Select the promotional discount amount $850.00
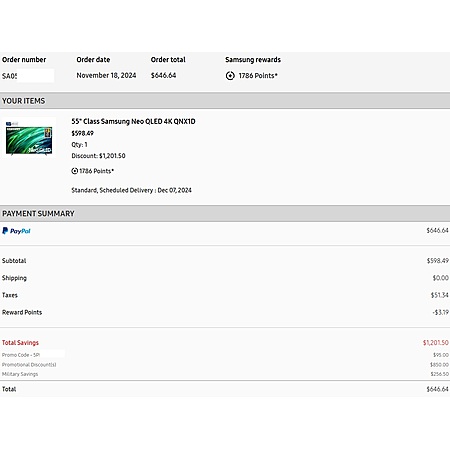Viewport: 450px width, 450px height. pyautogui.click(x=439, y=365)
